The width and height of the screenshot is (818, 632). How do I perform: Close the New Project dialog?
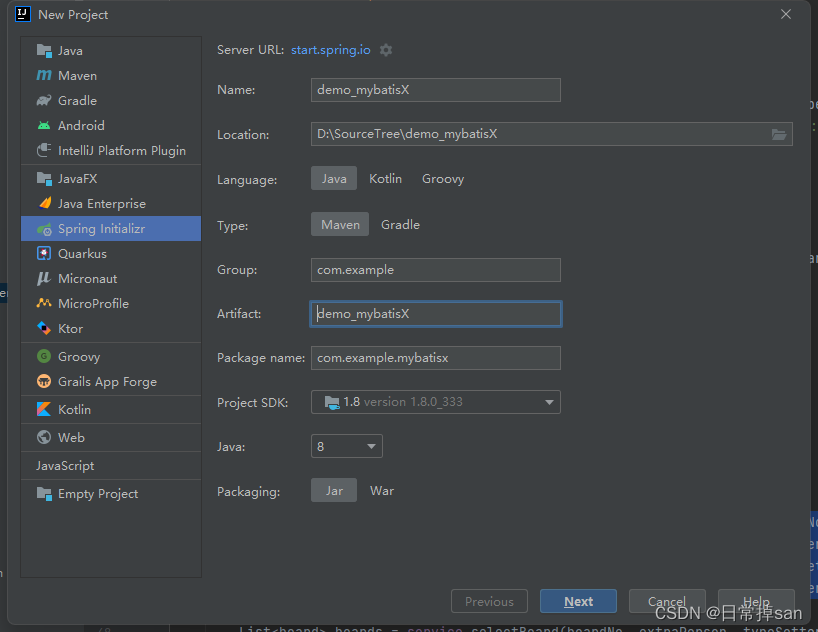click(x=786, y=14)
